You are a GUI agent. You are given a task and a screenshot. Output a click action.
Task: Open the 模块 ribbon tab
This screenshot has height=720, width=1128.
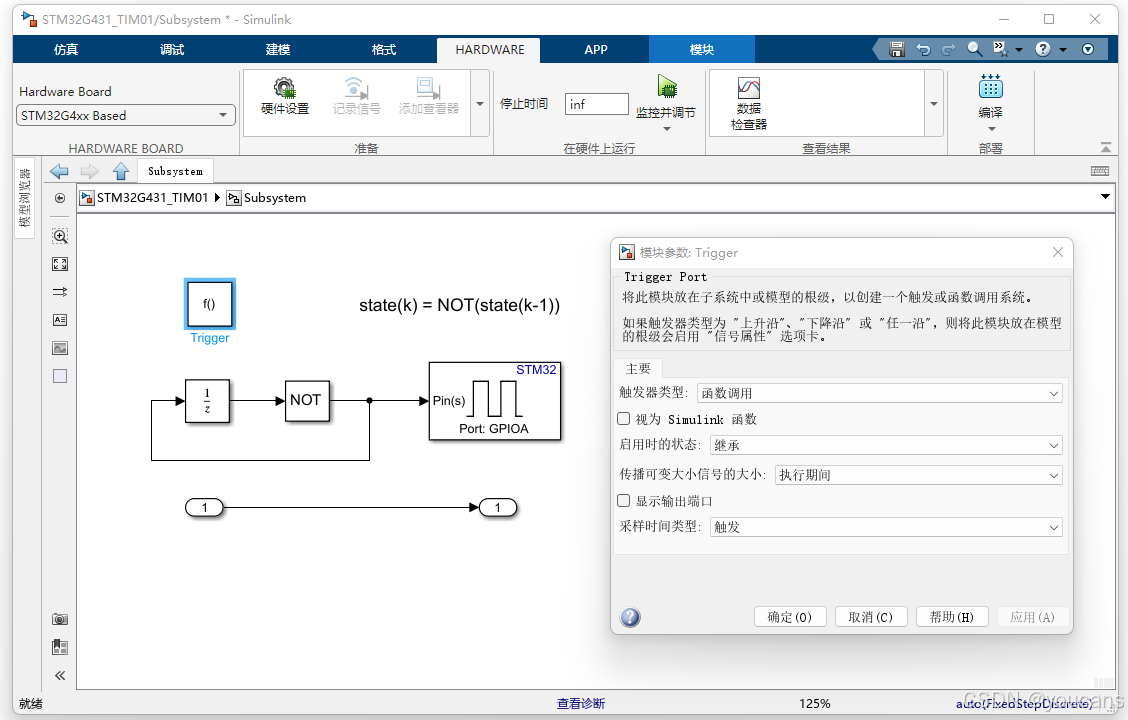(x=701, y=50)
